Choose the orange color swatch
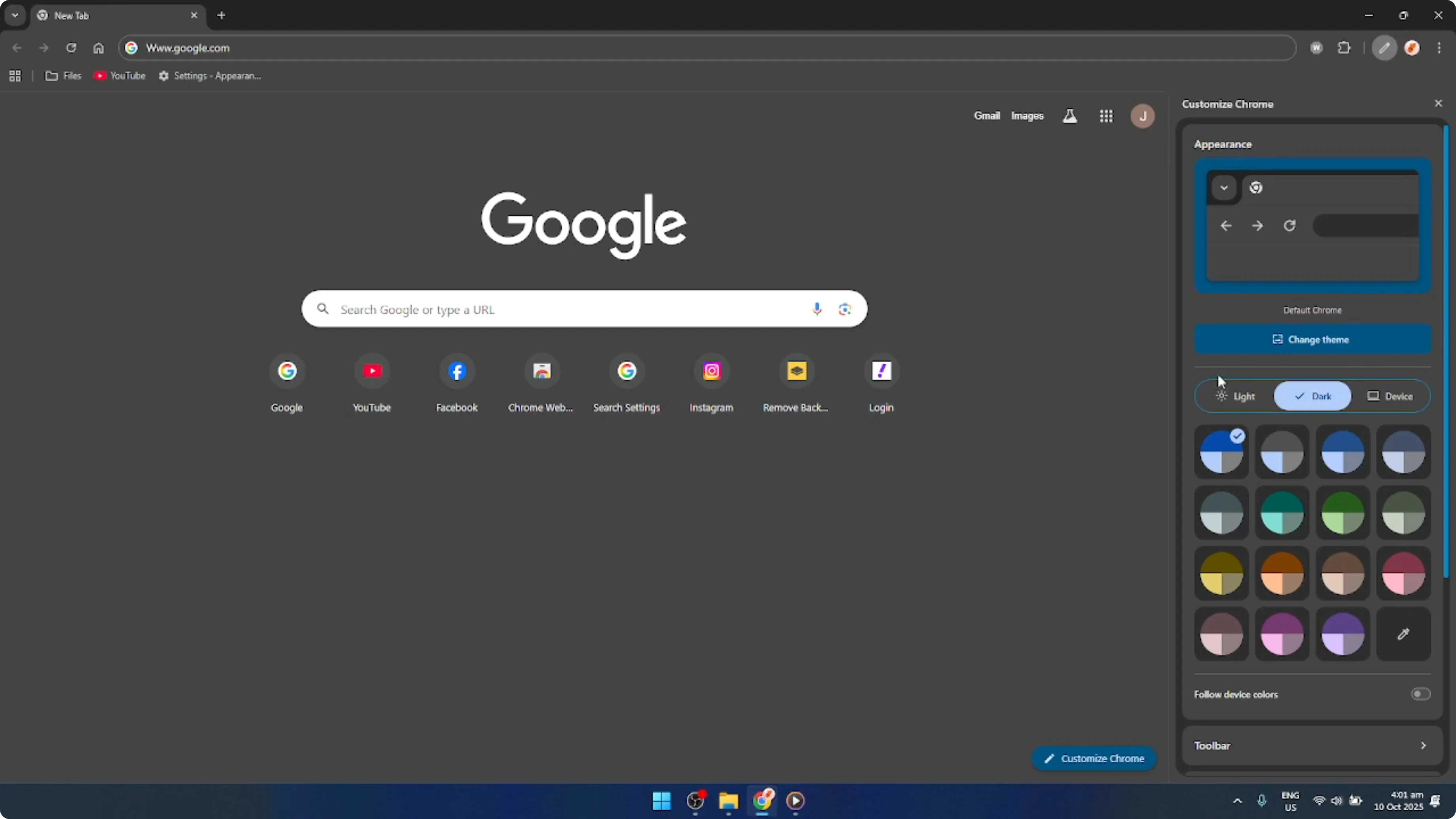Screen dimensions: 1456x819 (x=1282, y=574)
